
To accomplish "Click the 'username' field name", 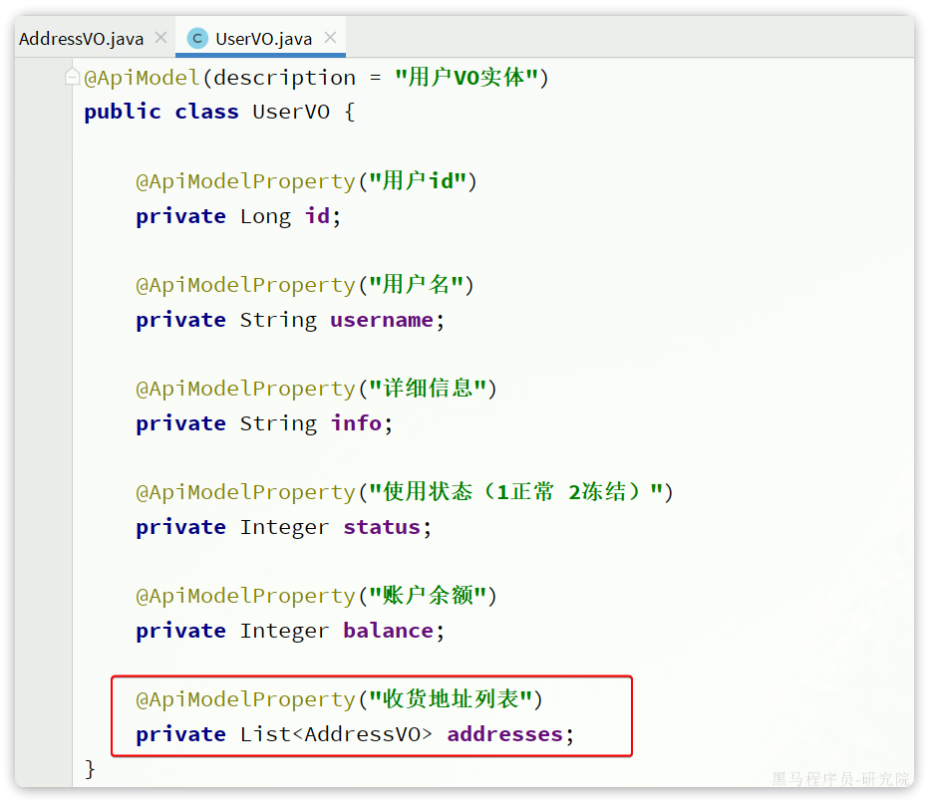I will pyautogui.click(x=382, y=320).
